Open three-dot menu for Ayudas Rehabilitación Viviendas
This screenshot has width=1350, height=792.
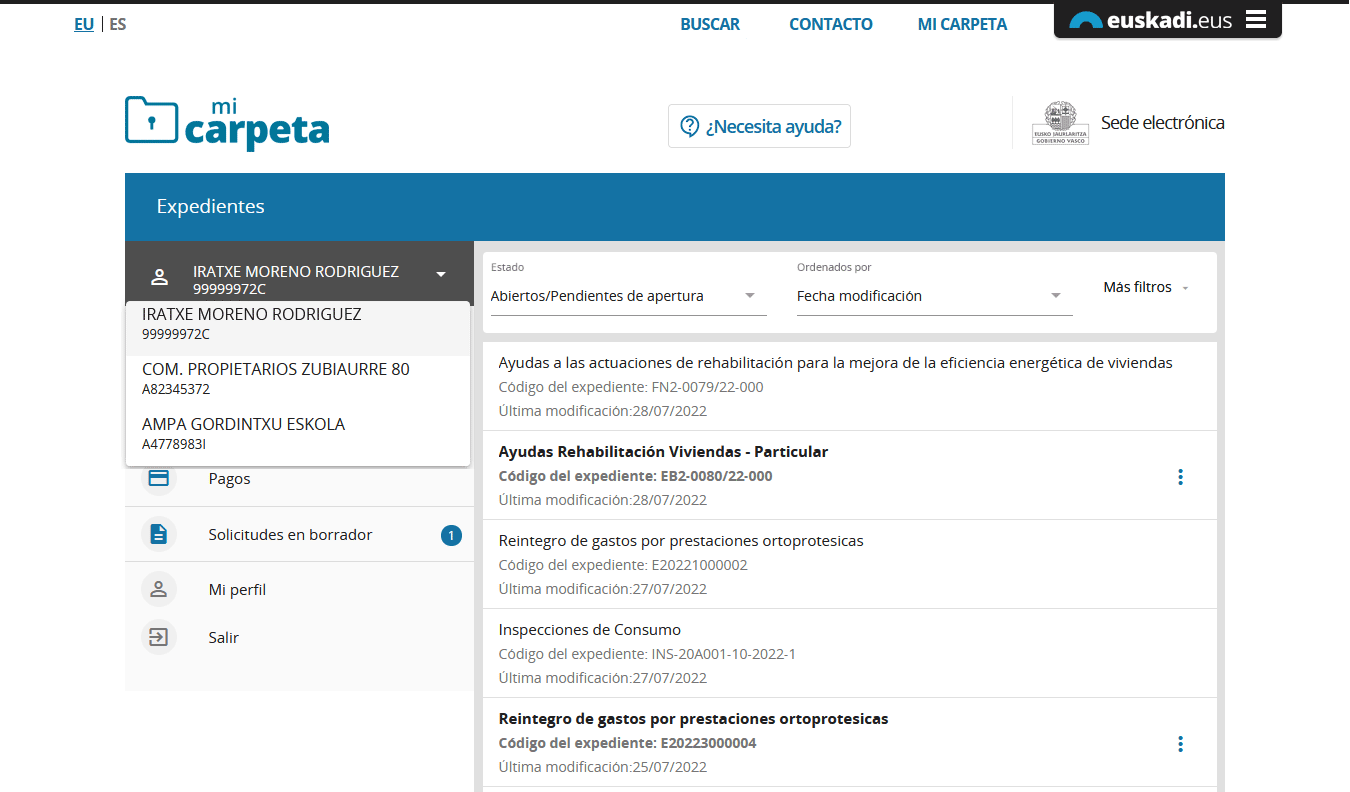(1180, 477)
